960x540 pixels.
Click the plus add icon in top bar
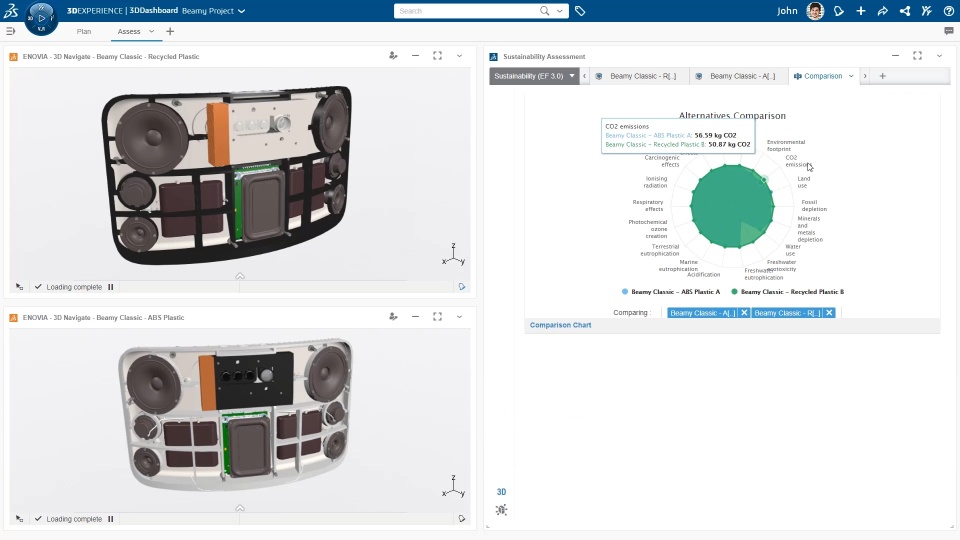pyautogui.click(x=861, y=11)
